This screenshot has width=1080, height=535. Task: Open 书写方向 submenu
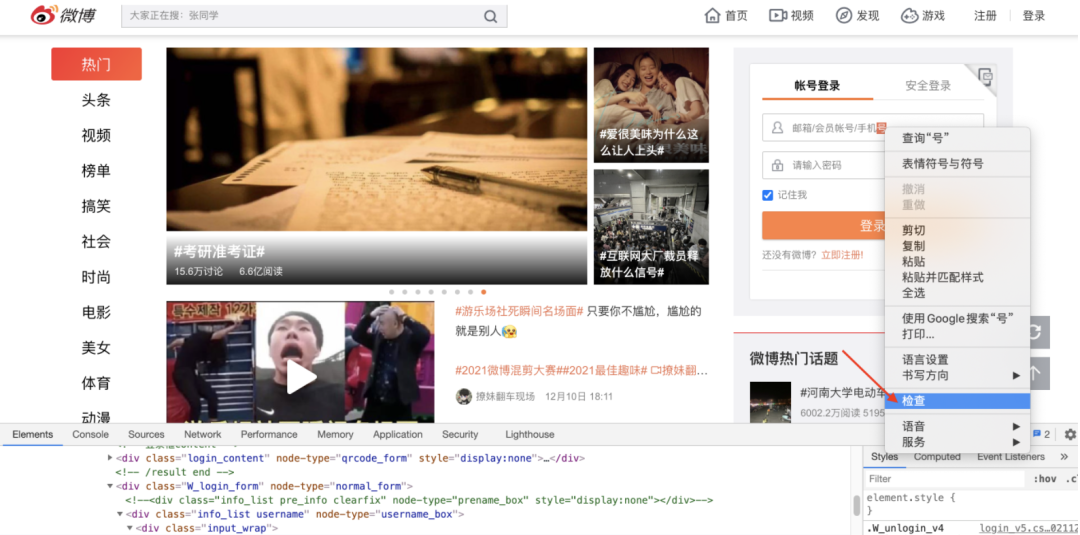point(957,375)
